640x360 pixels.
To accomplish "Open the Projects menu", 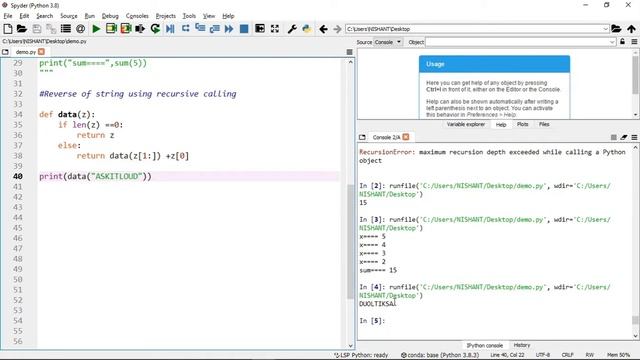I will point(165,16).
